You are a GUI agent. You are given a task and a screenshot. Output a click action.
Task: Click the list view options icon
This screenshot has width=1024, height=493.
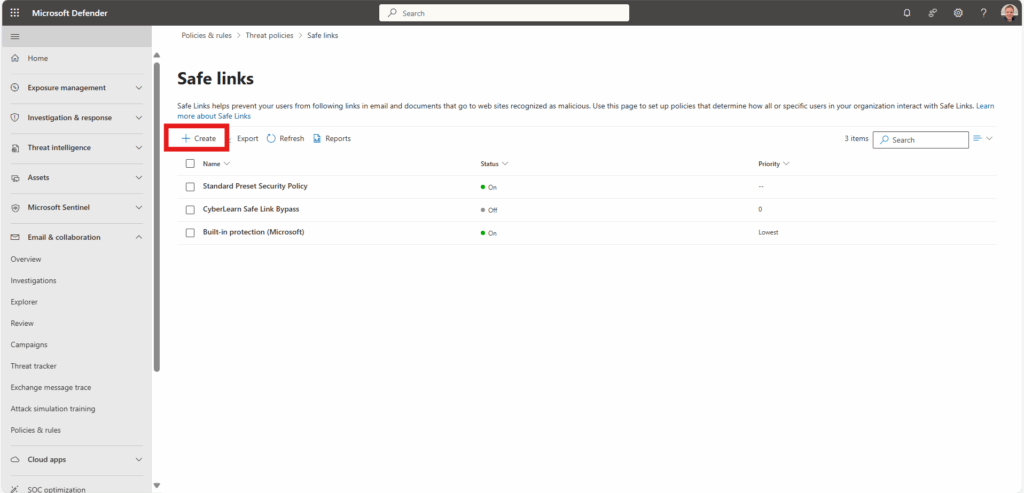[978, 138]
